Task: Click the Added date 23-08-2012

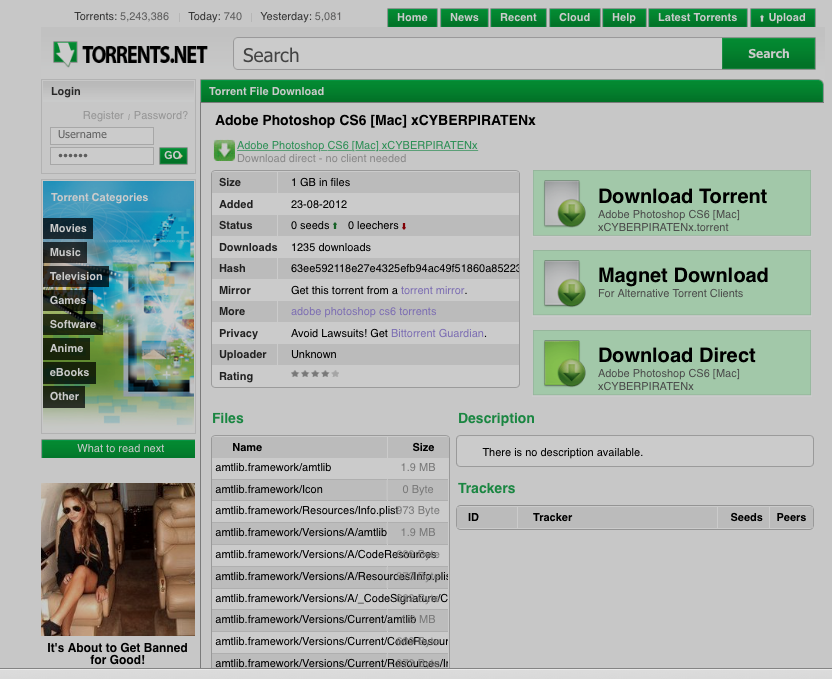Action: tap(318, 204)
